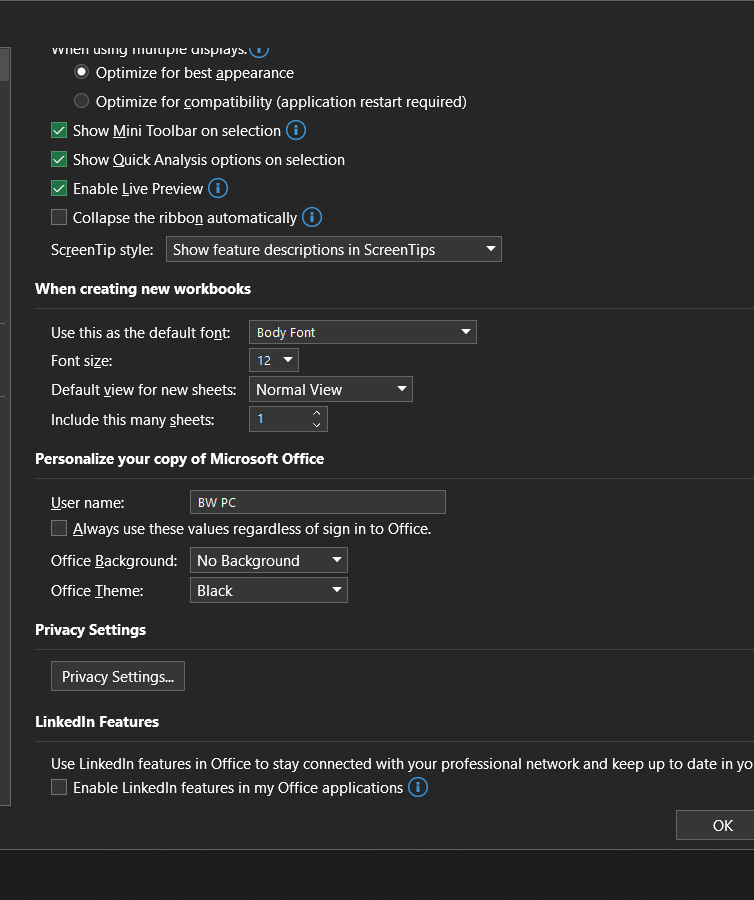Disable Show Quick Analysis options checkbox
754x900 pixels.
pos(59,160)
